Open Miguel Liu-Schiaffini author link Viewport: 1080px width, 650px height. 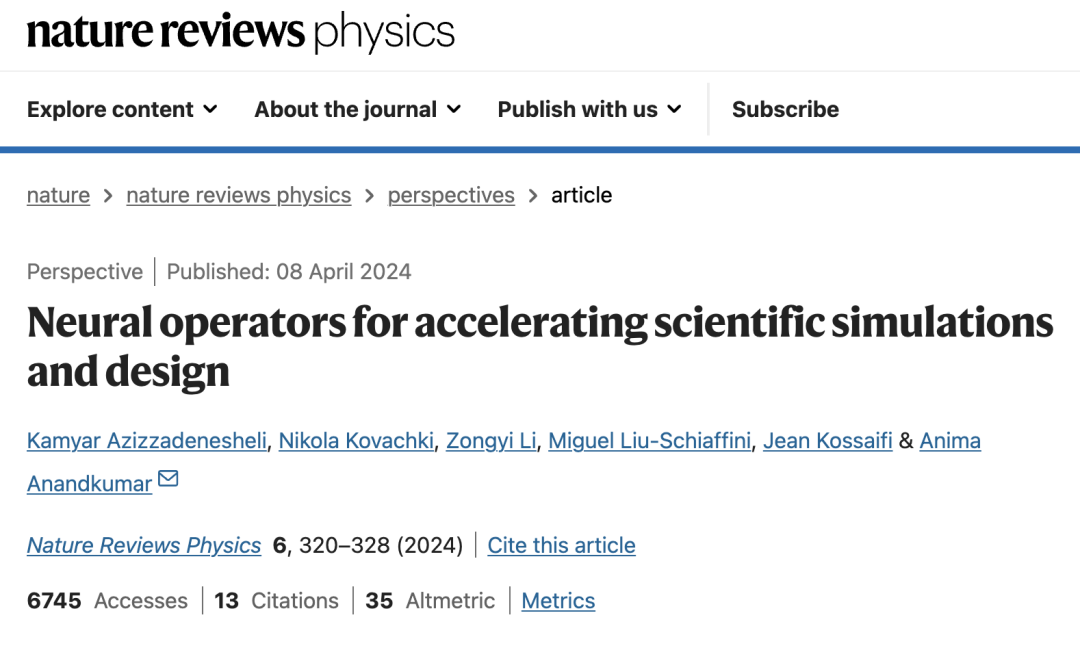(649, 440)
